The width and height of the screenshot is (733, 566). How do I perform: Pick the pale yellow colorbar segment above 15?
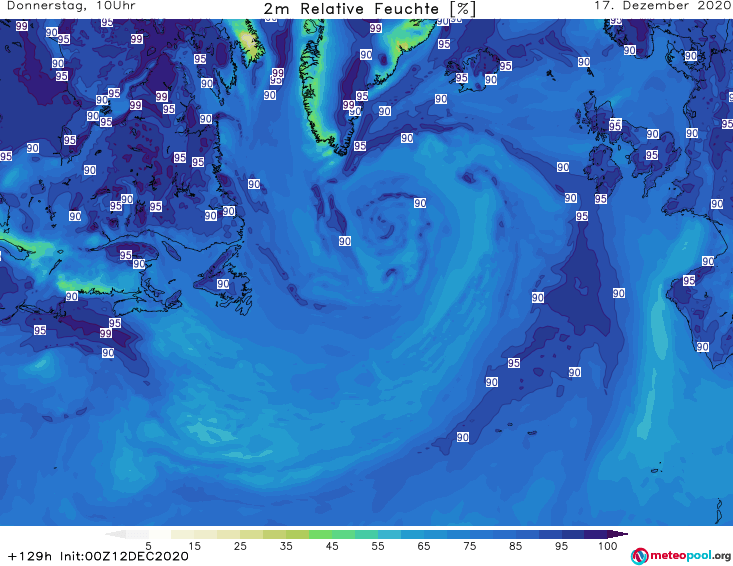tap(206, 534)
